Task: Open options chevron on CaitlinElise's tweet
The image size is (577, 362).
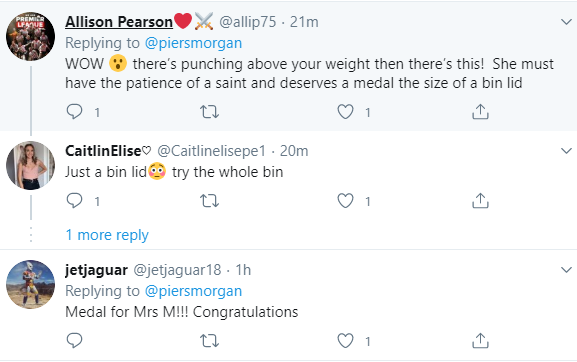Action: tap(566, 151)
